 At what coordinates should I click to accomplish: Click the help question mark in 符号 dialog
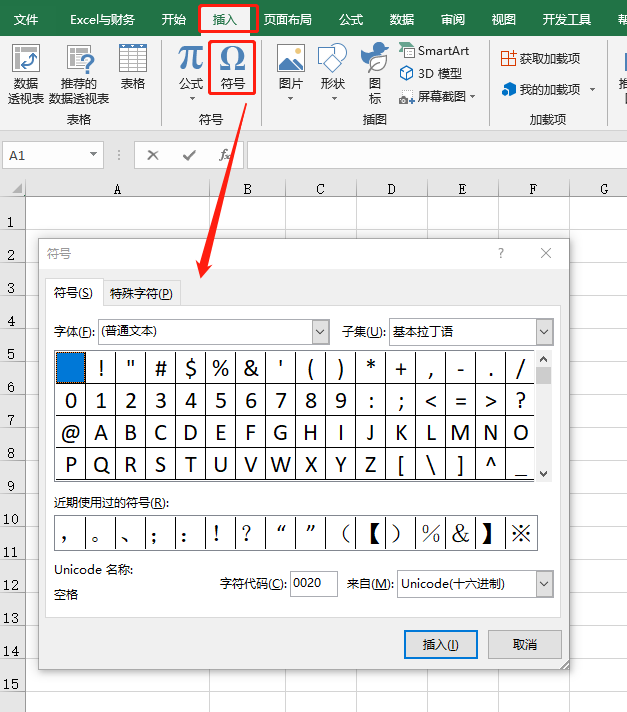[501, 253]
